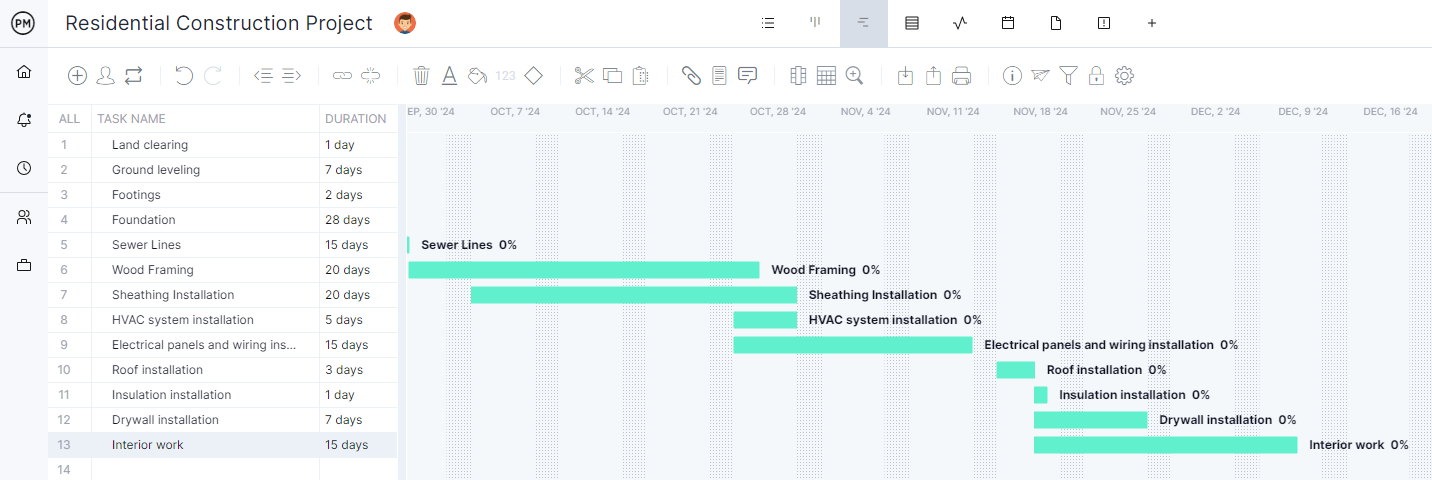Viewport: 1432px width, 480px height.
Task: Click the paper plane send icon
Action: coord(1041,75)
